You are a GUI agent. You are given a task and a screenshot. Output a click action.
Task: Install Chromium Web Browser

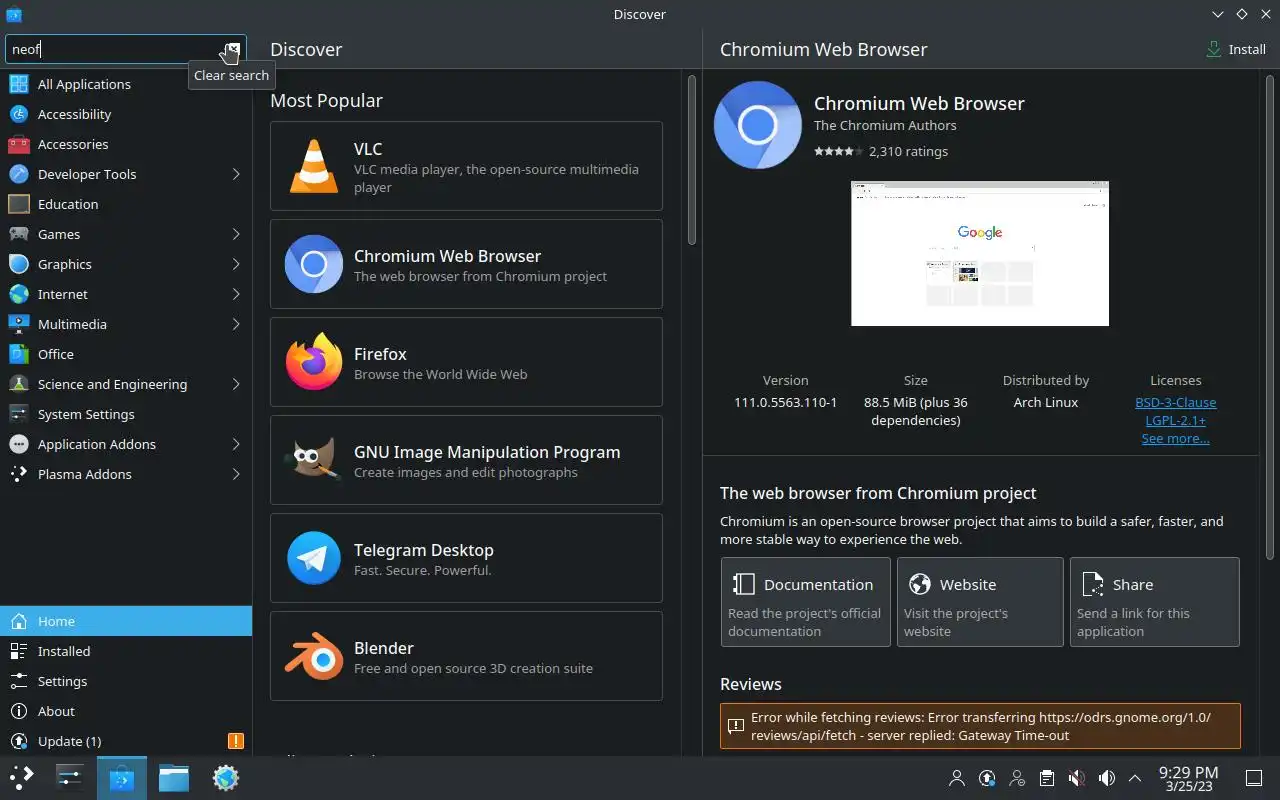[1236, 49]
